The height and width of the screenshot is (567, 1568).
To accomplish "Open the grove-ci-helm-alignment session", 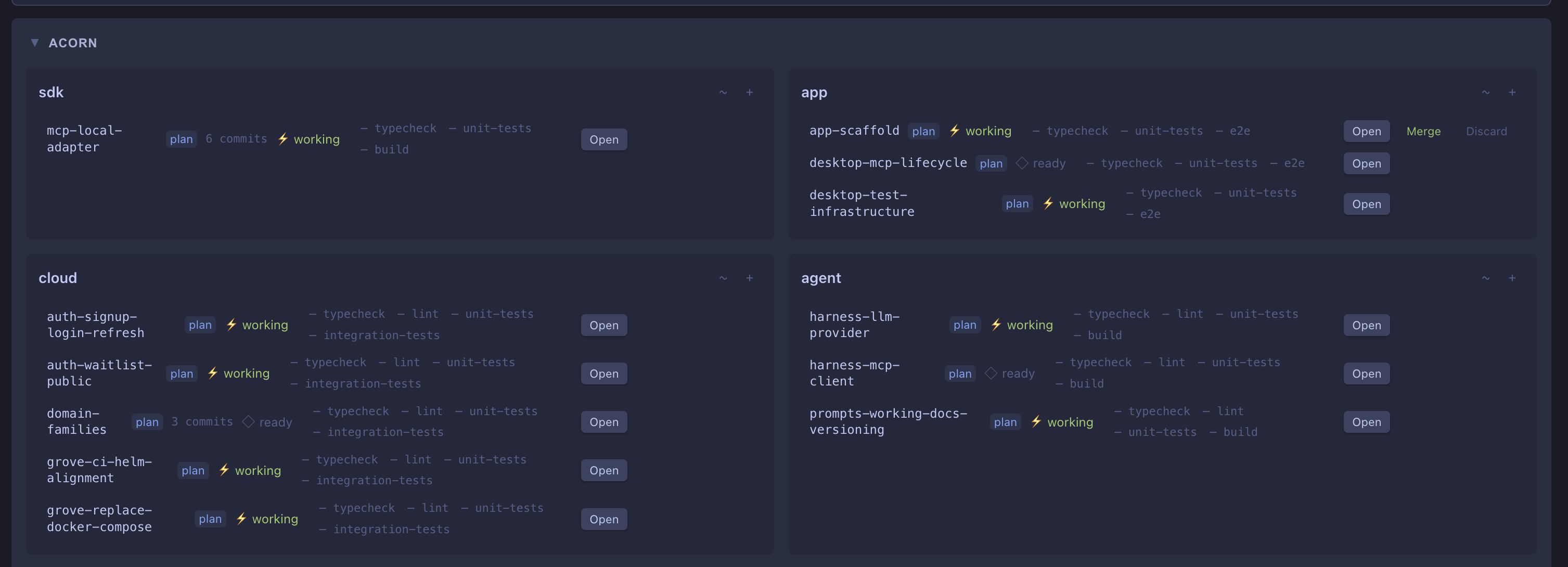I will coord(603,470).
